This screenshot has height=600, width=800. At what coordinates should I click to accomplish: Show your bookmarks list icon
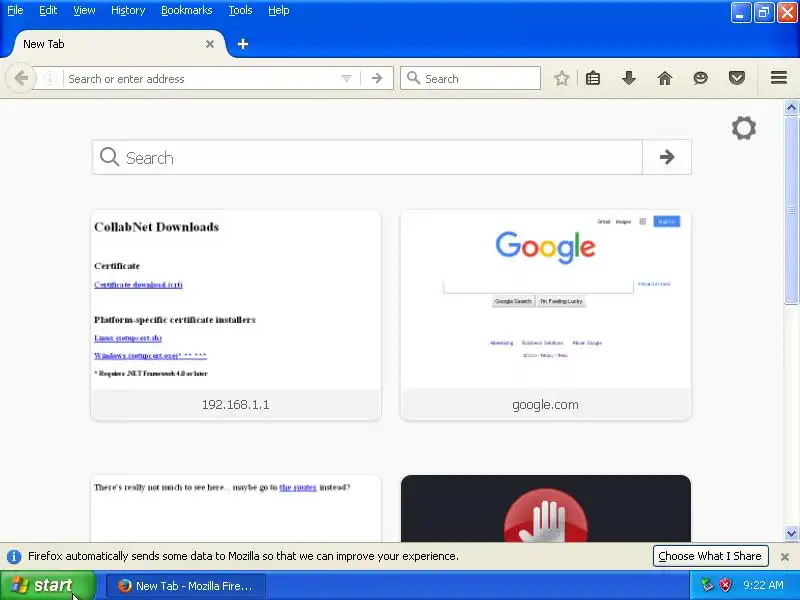[x=593, y=79]
